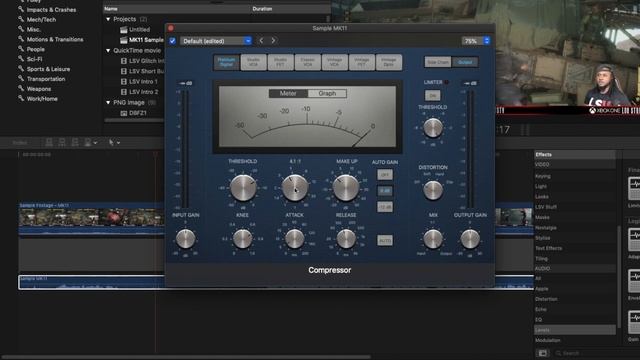Open the Default (edited) preset dropdown
640x360 pixels.
[216, 41]
